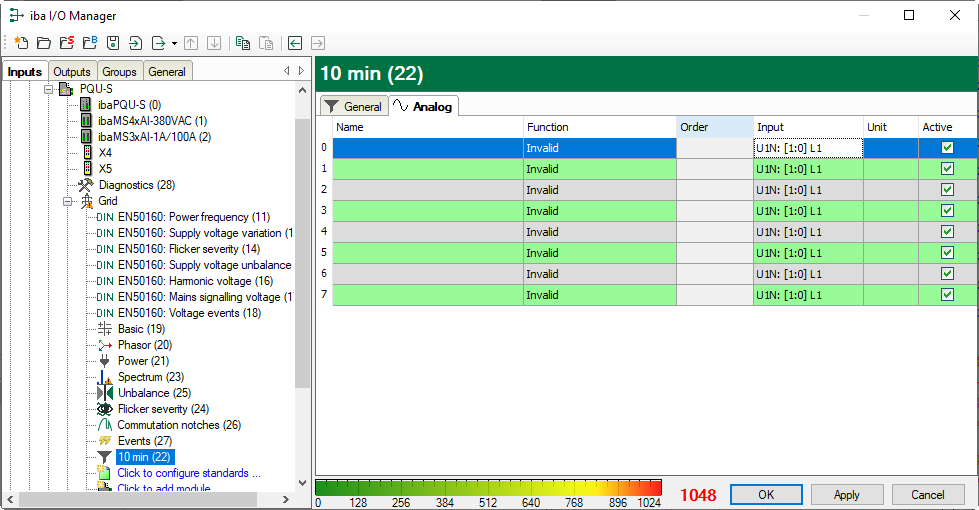Switch to the Outputs tab
979x510 pixels.
coord(72,72)
